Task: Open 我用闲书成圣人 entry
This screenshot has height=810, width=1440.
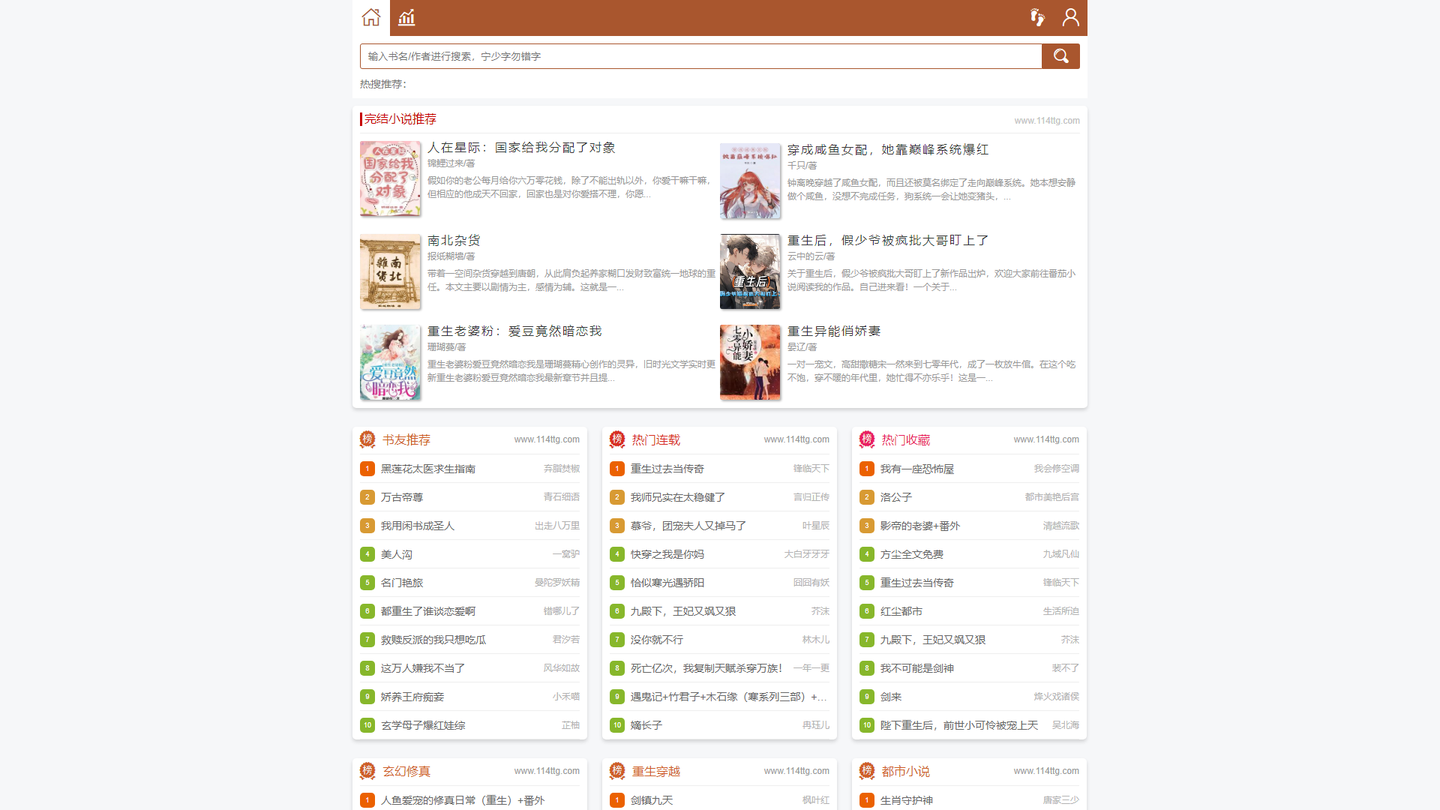Action: [418, 526]
